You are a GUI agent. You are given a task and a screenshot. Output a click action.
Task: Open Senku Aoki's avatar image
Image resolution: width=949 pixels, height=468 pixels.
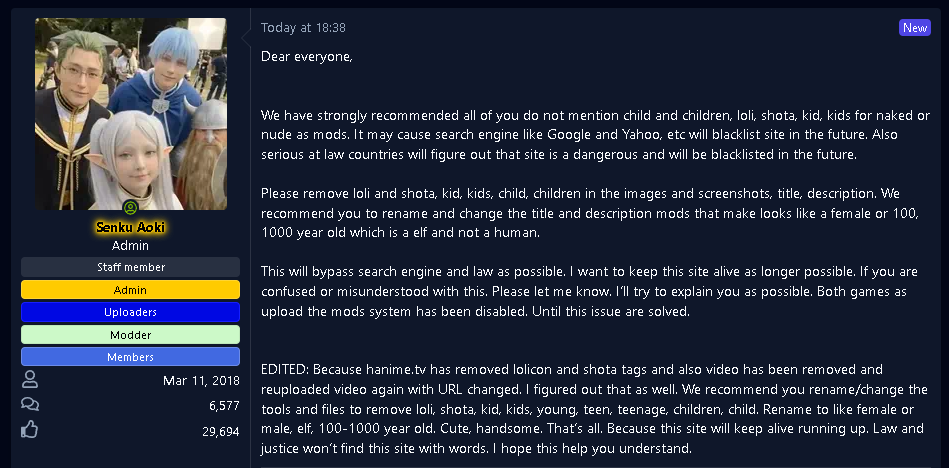130,114
